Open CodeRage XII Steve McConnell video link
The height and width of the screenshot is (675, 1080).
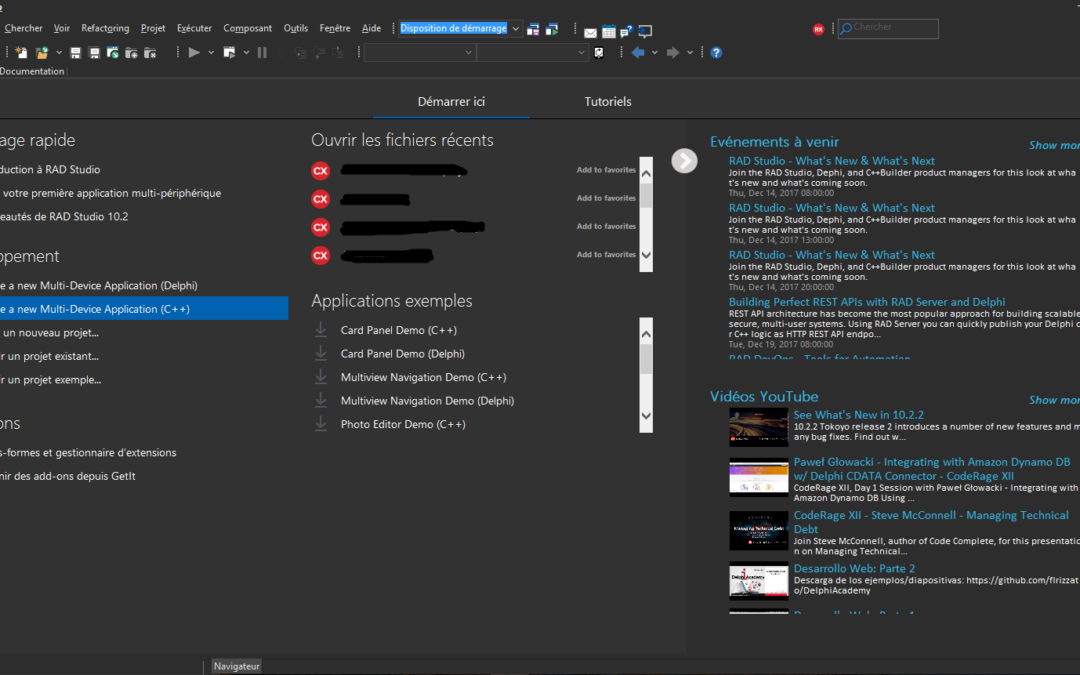click(x=931, y=522)
